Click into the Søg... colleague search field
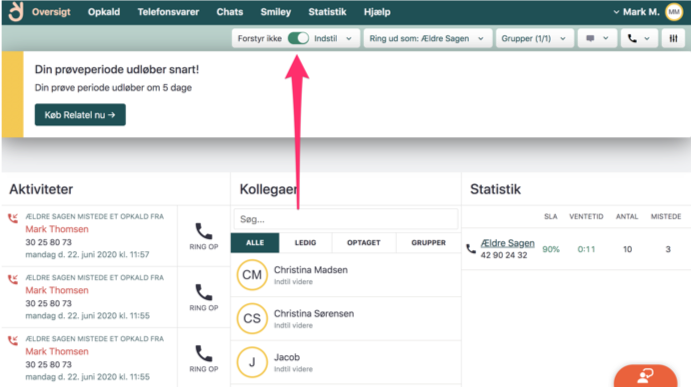 tap(346, 219)
